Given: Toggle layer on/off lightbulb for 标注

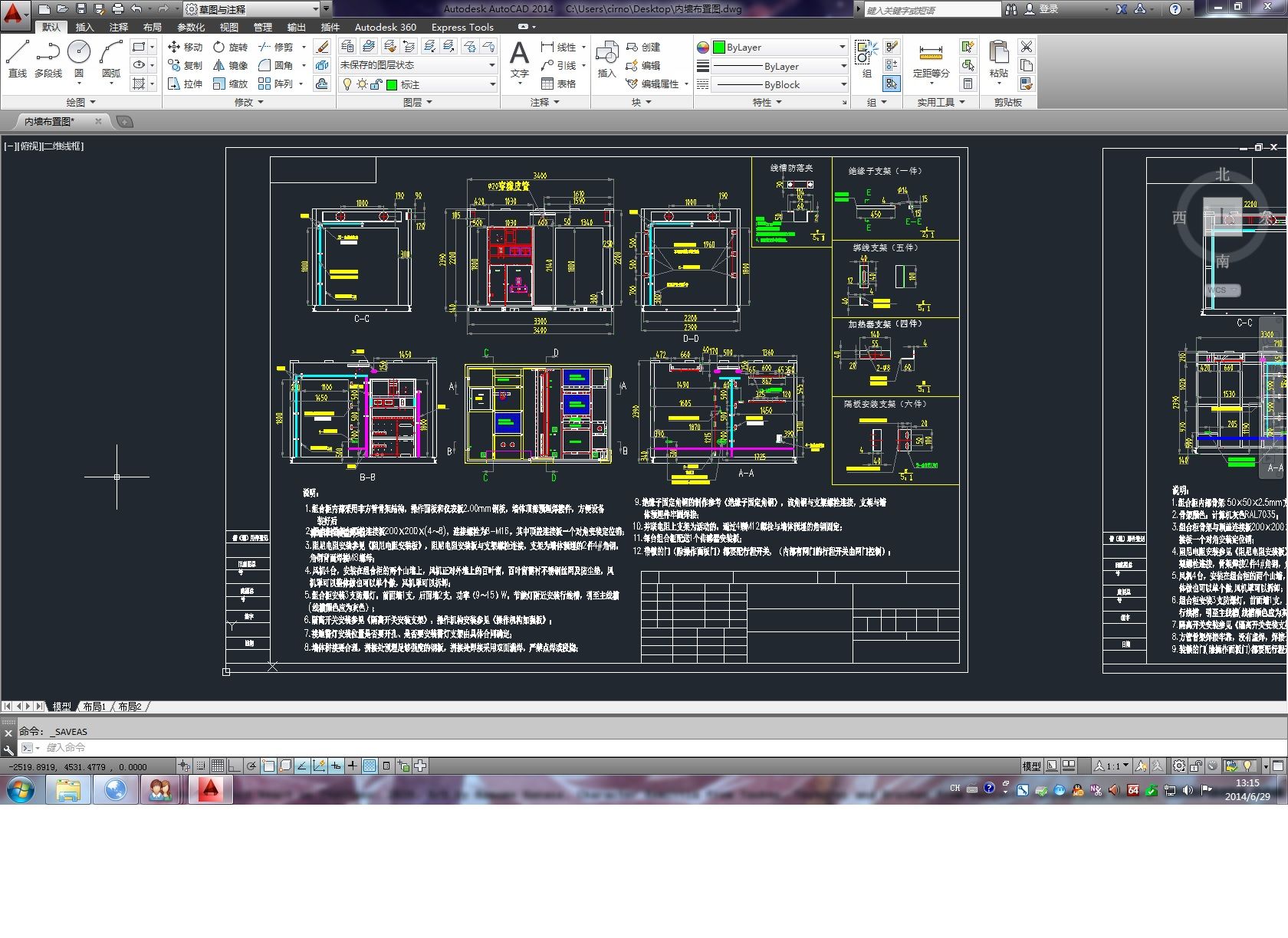Looking at the screenshot, I should coord(347,84).
